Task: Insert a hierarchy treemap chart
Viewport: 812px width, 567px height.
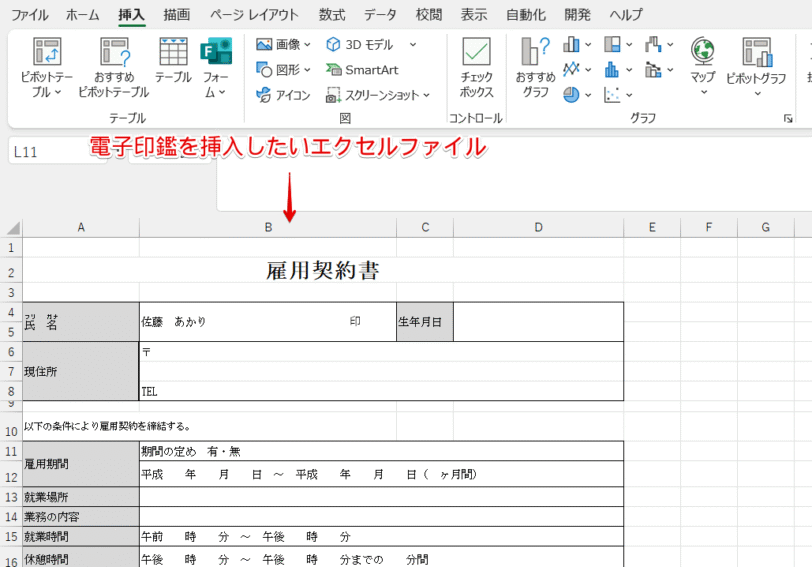Action: click(x=612, y=45)
